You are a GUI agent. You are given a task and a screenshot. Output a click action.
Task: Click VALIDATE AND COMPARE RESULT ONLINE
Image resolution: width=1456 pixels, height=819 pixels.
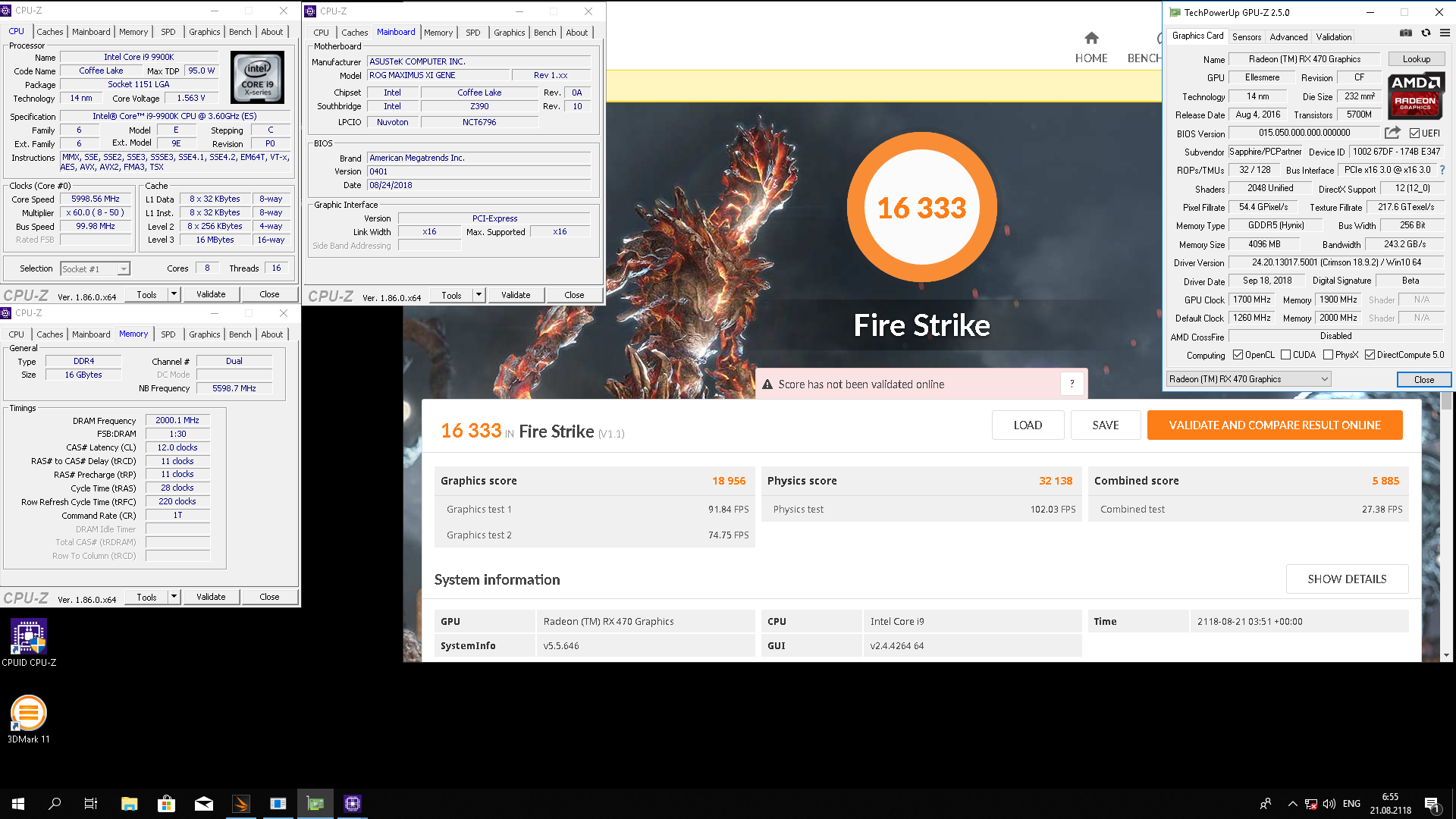point(1275,425)
